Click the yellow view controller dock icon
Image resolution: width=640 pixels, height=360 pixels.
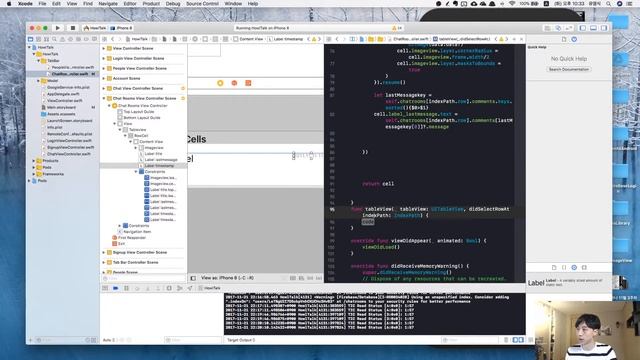click(x=220, y=83)
